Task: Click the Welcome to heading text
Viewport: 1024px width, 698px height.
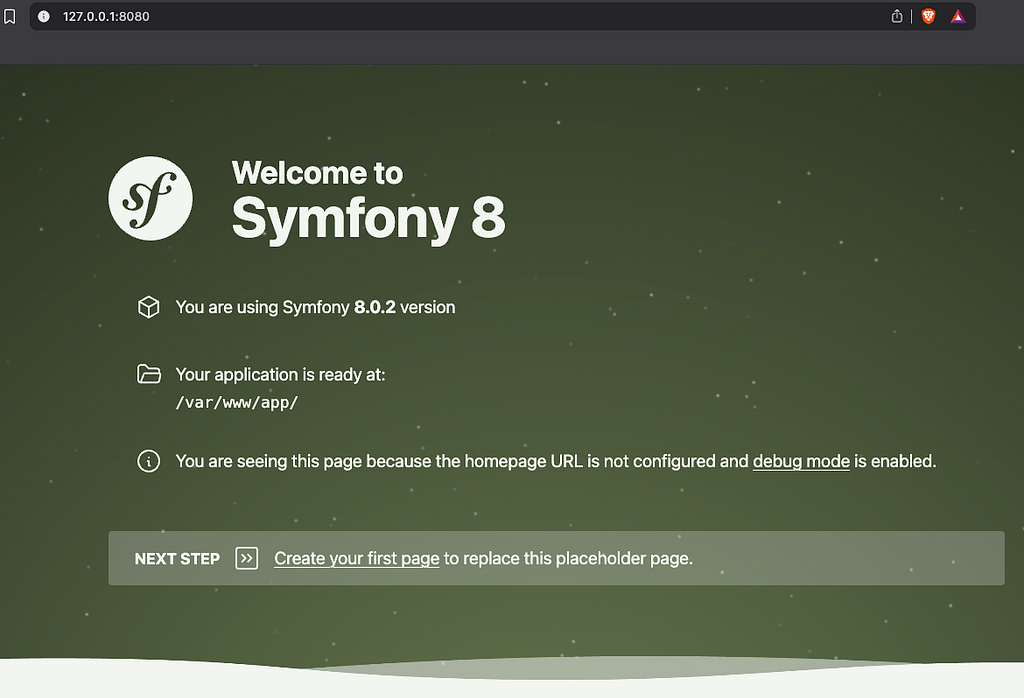Action: point(317,173)
